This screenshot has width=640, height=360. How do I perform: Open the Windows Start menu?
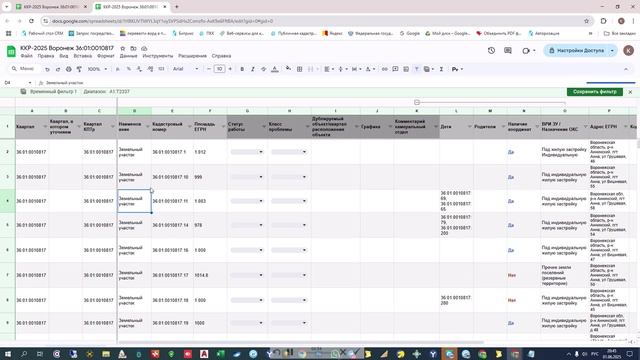tap(8, 354)
